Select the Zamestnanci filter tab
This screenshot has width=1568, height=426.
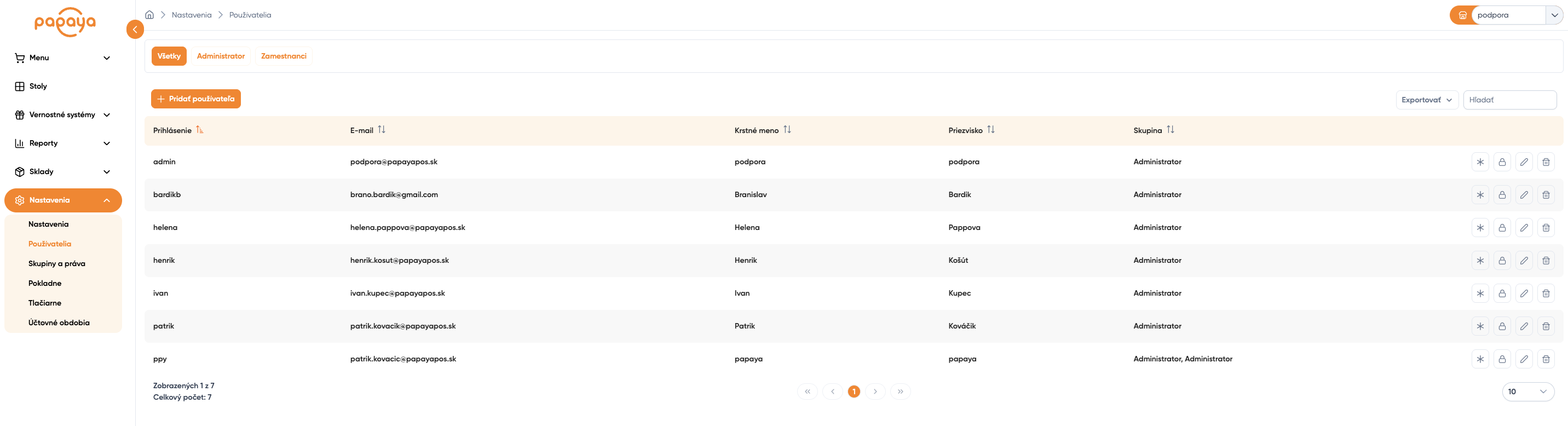click(x=284, y=56)
